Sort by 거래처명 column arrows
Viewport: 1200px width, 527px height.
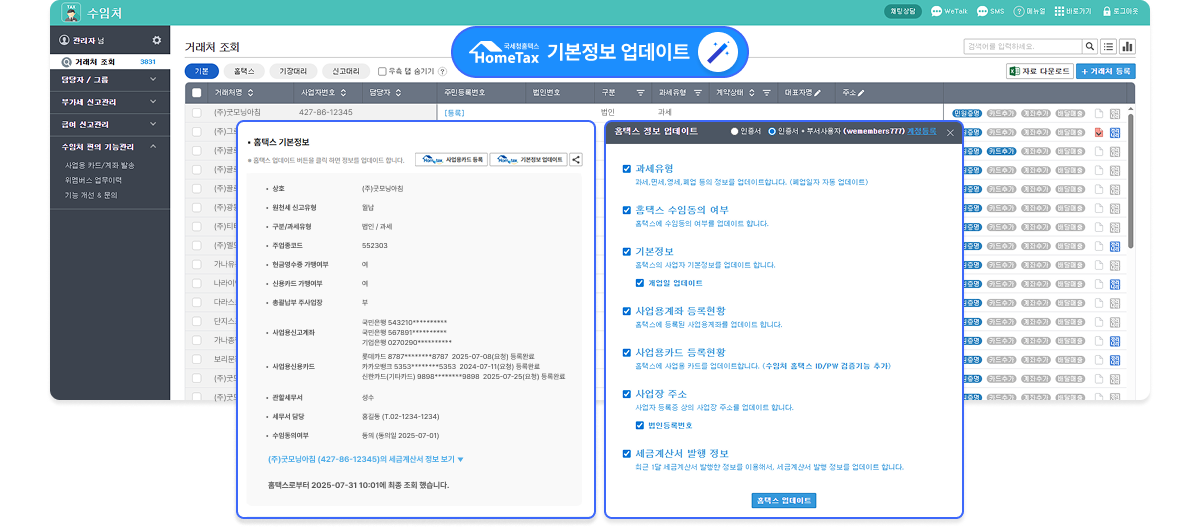pos(250,92)
